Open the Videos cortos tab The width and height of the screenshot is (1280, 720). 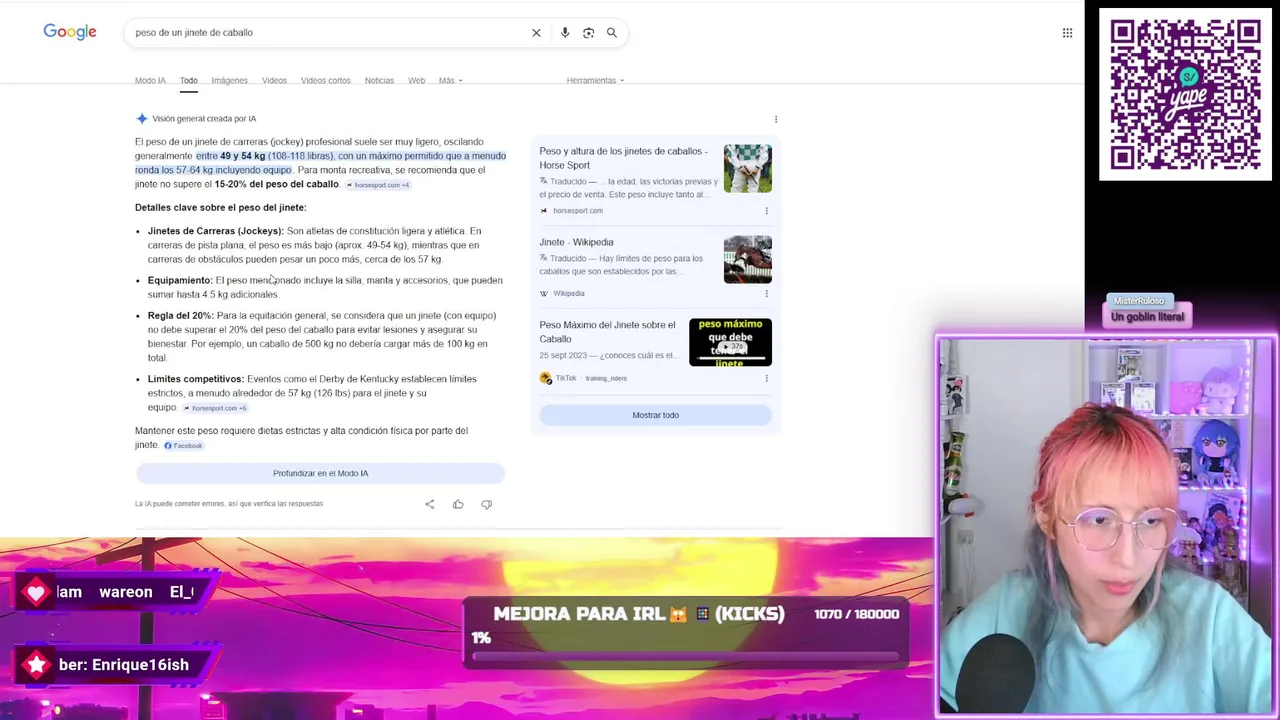[x=326, y=80]
